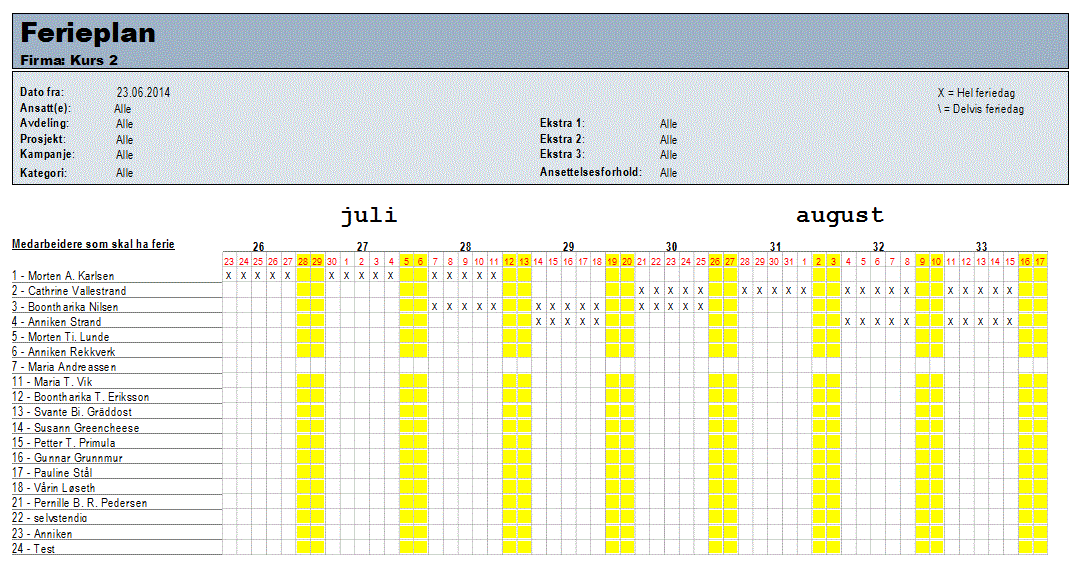Screen dimensions: 1083x567
Task: Select the 'Kampanje:' label
Action: click(48, 154)
